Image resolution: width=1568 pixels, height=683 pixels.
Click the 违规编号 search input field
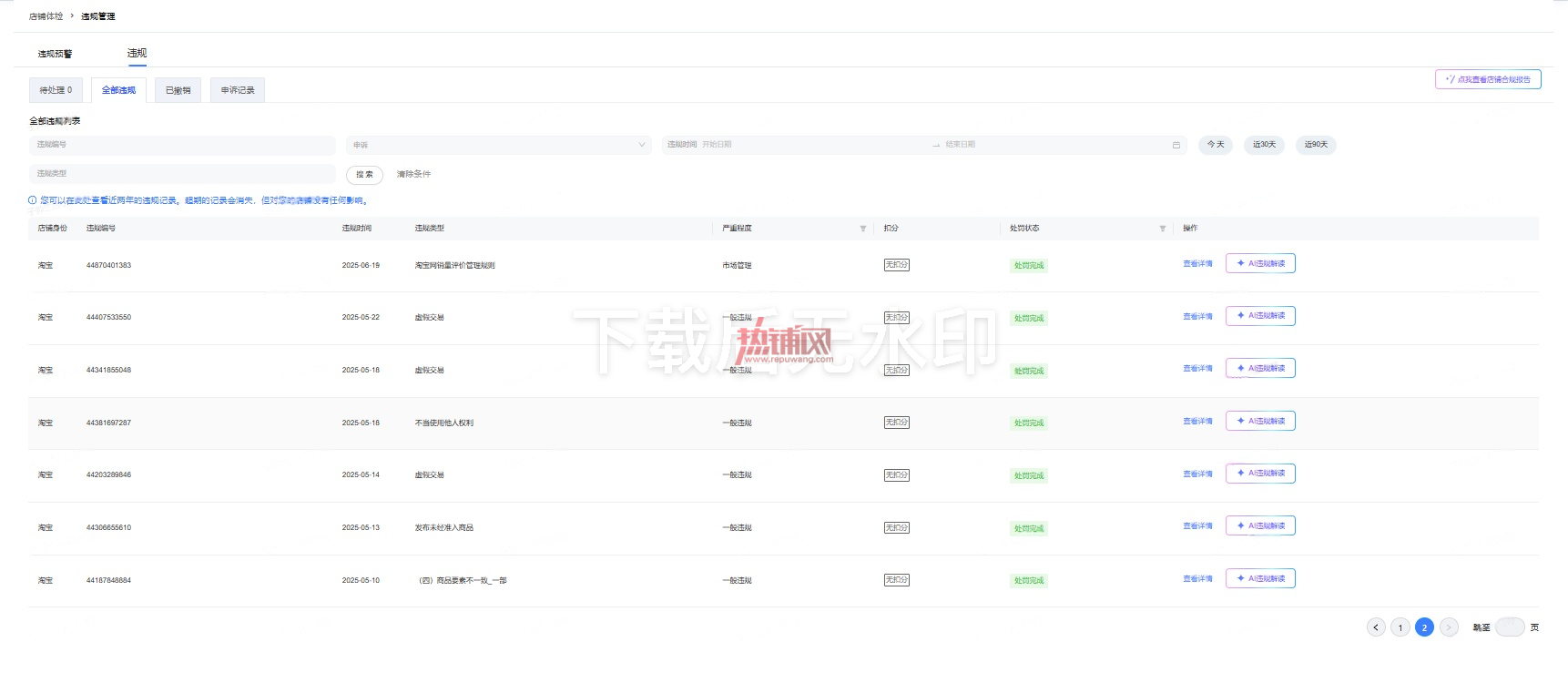tap(182, 145)
